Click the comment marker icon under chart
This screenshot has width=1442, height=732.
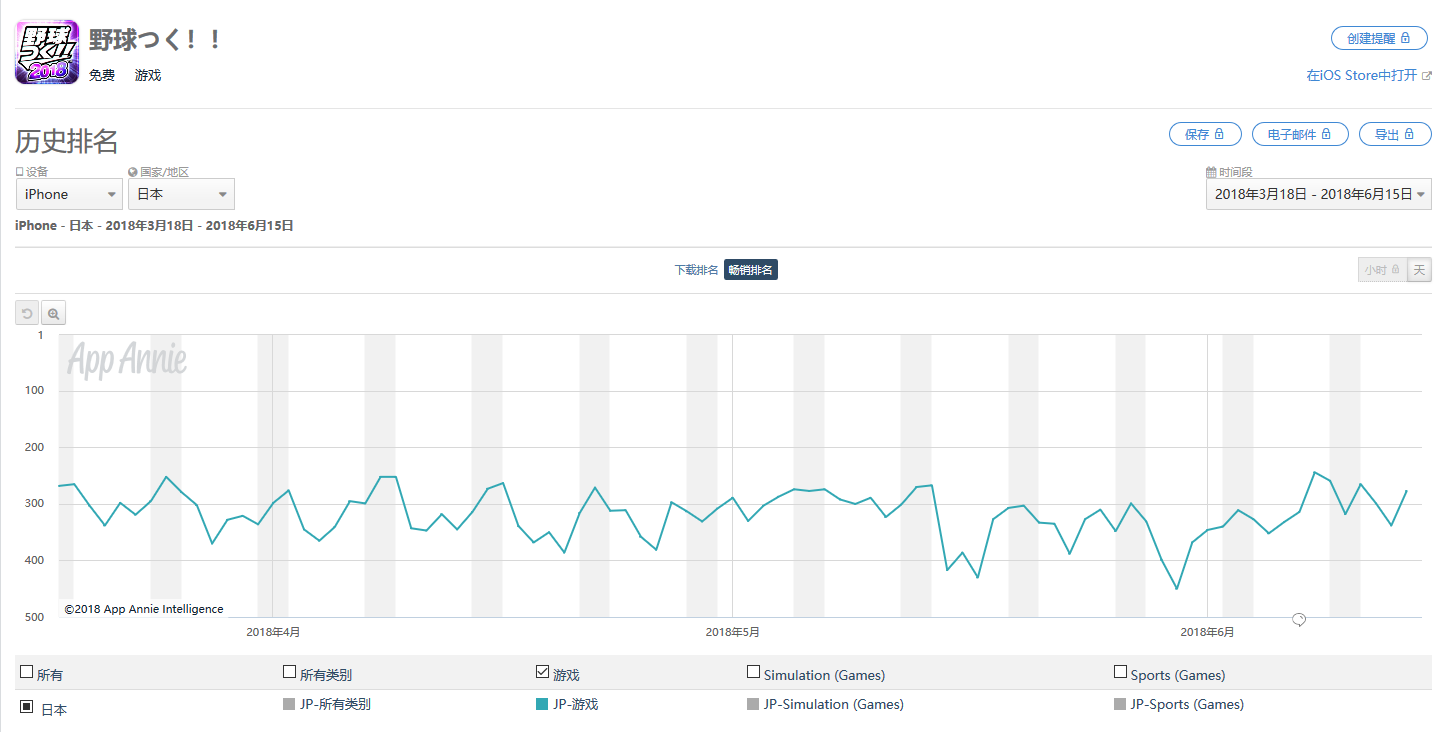1299,620
